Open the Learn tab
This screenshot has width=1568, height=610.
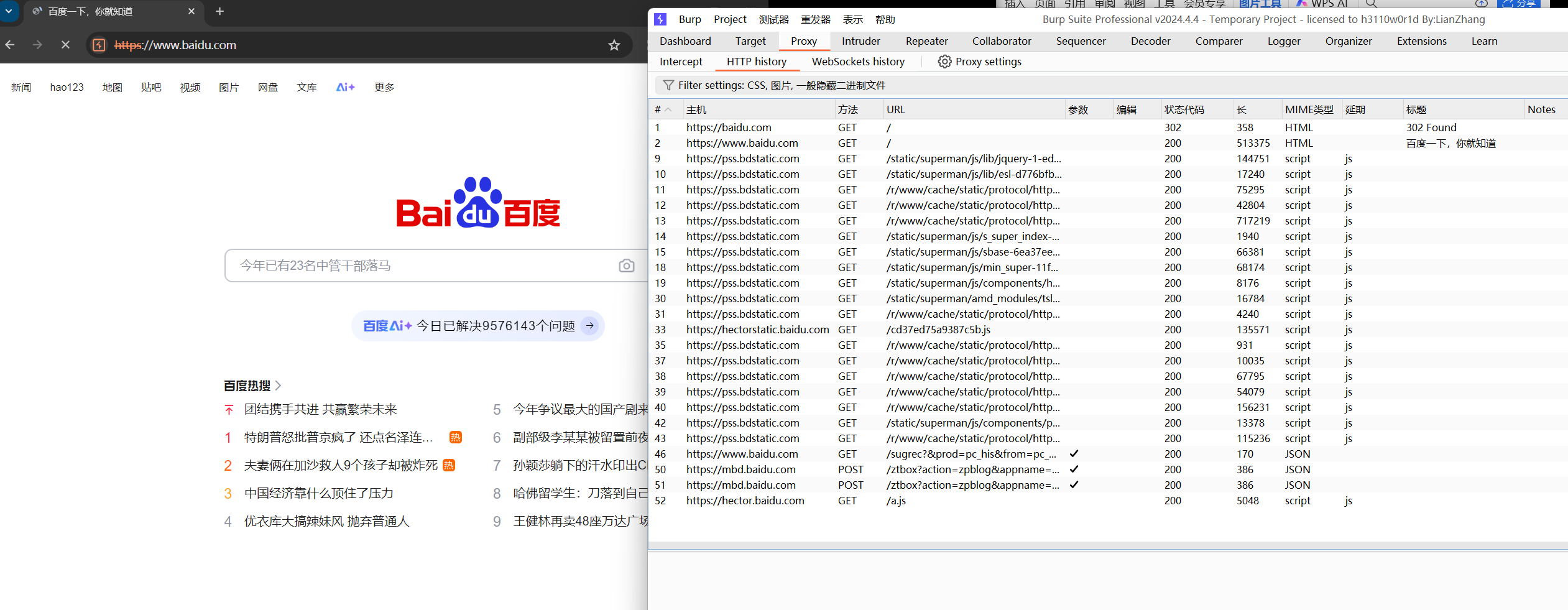point(1484,41)
